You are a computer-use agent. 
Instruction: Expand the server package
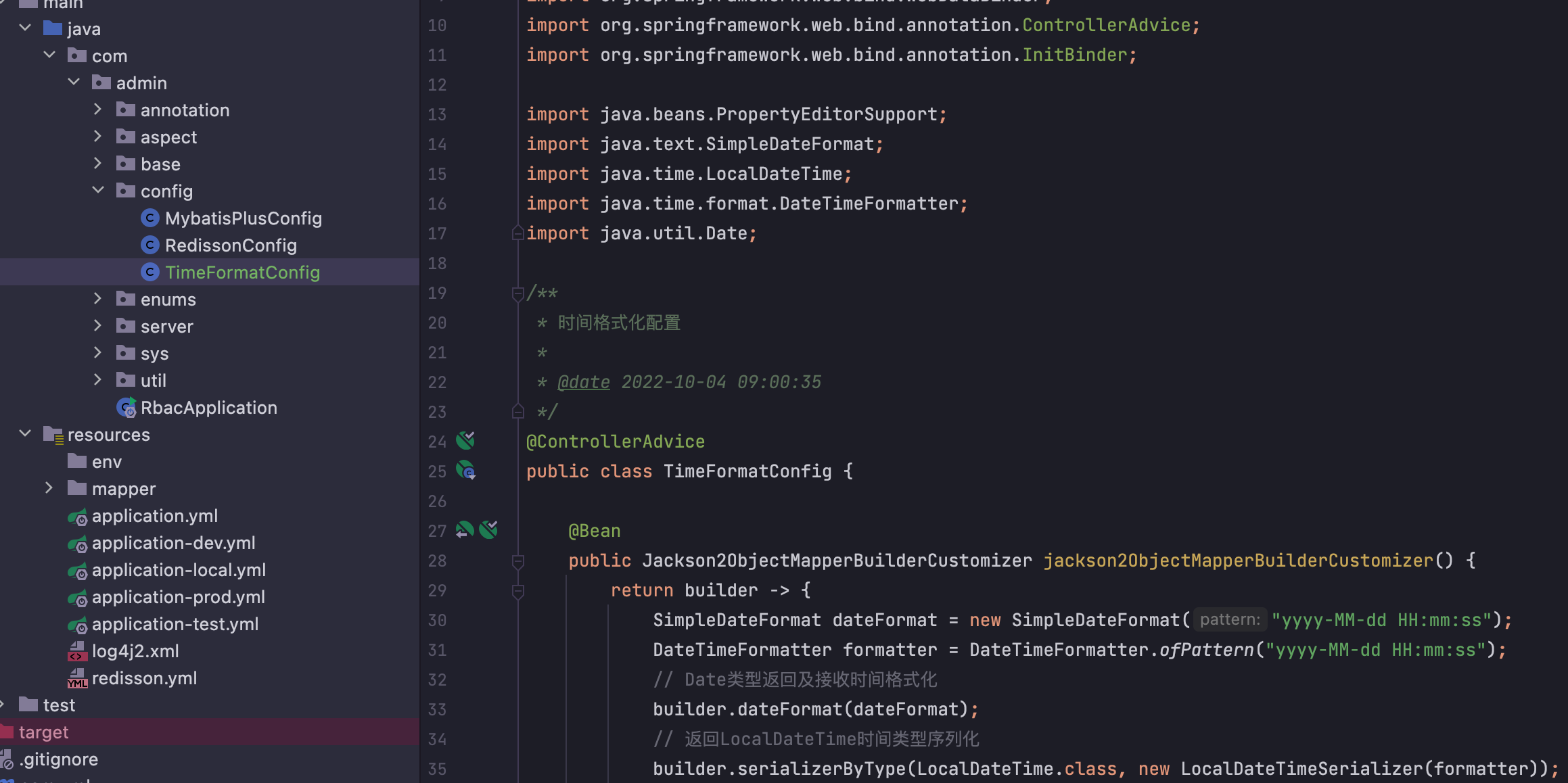pyautogui.click(x=98, y=326)
